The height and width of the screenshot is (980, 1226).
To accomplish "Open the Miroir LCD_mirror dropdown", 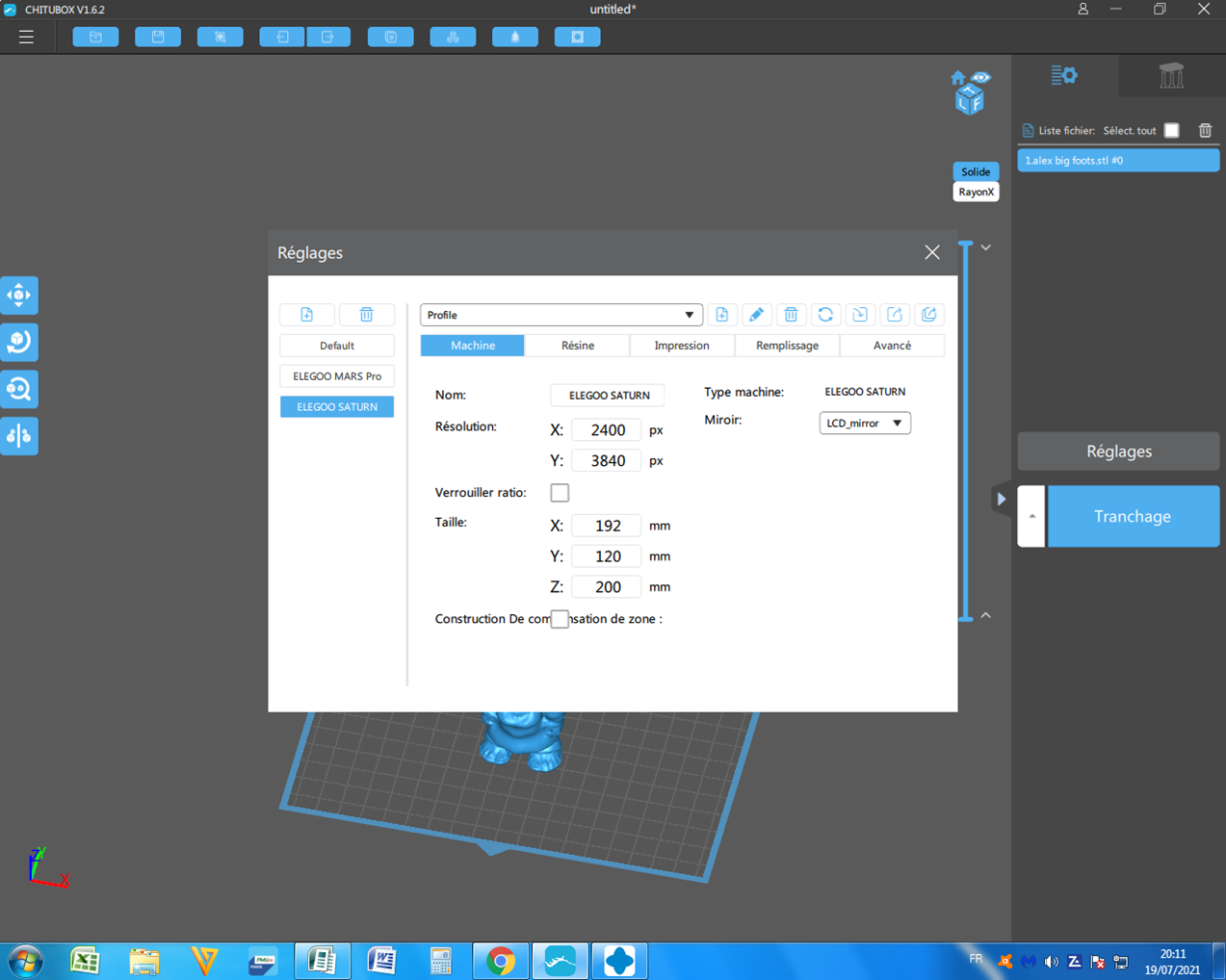I will click(x=865, y=423).
